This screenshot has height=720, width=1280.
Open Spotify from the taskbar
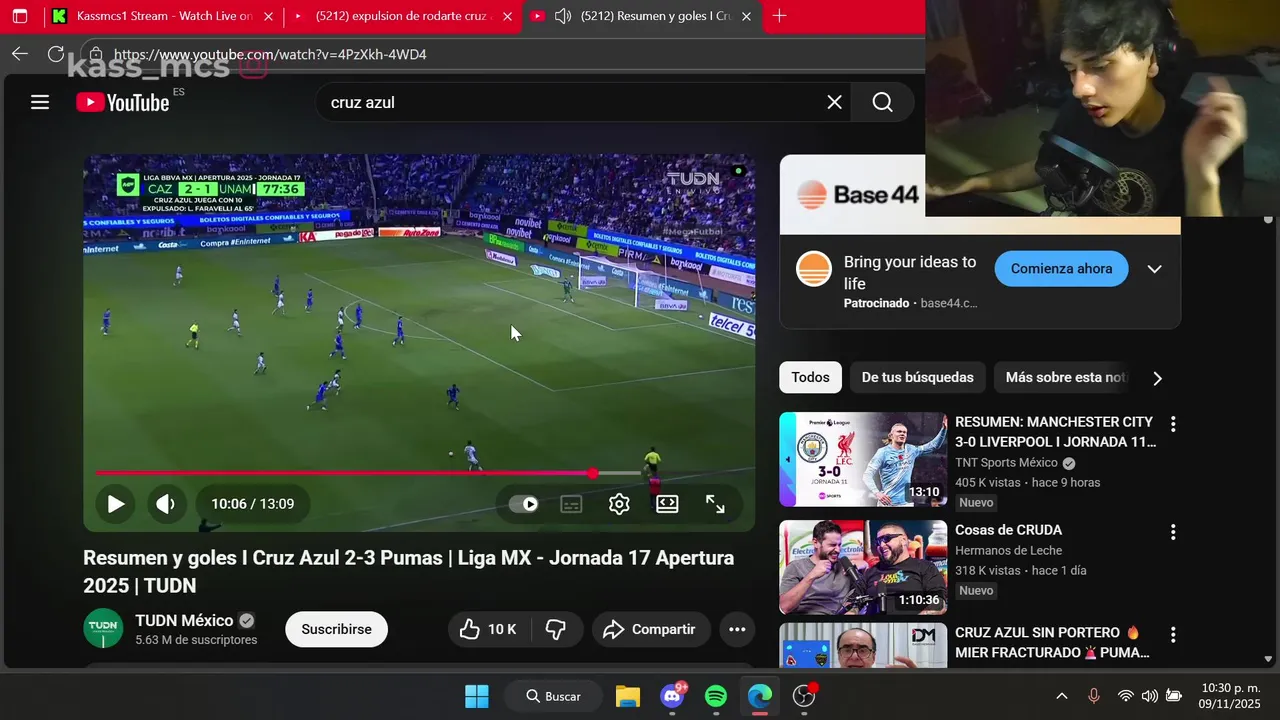[716, 696]
